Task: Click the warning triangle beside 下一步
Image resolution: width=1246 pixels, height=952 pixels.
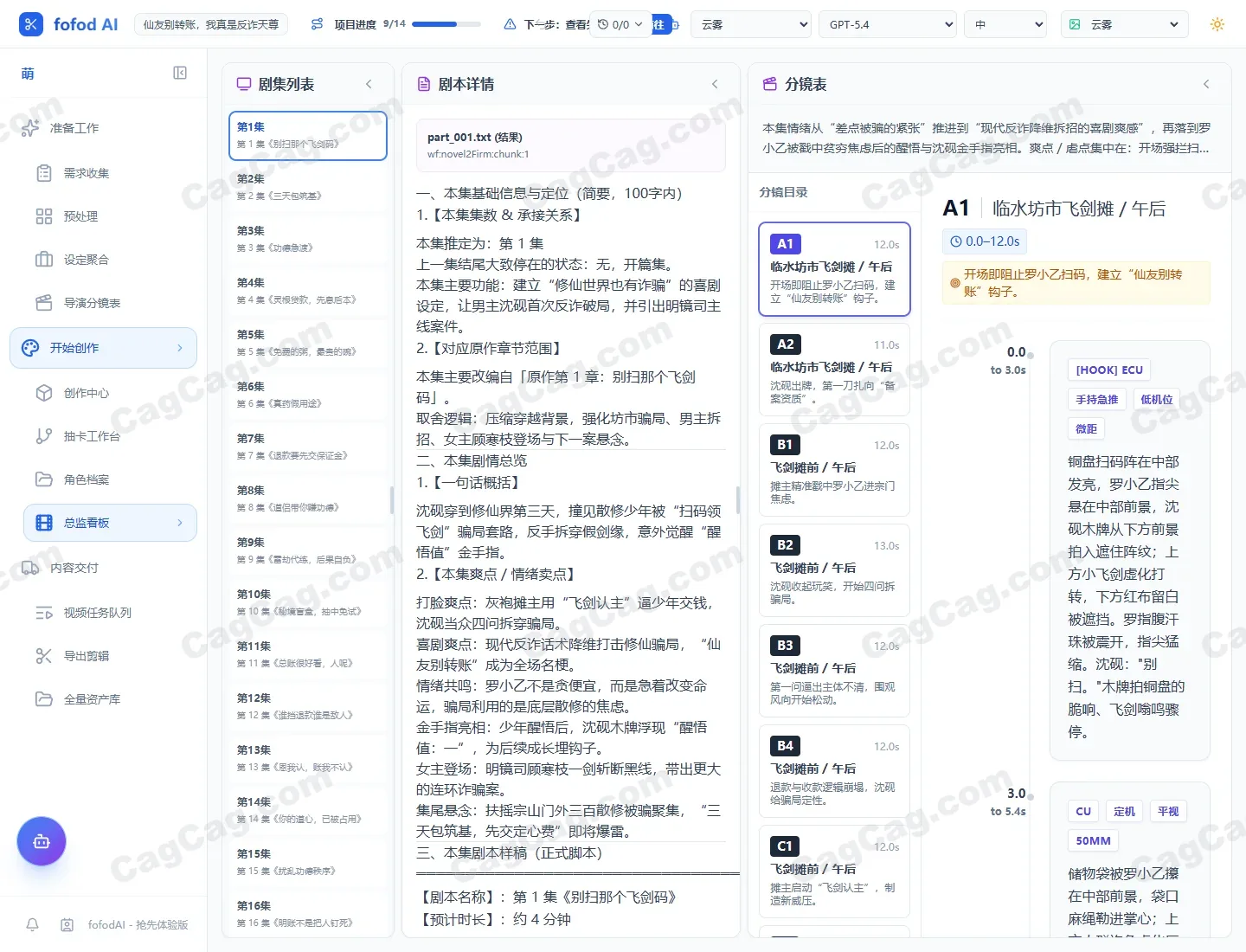Action: click(x=511, y=24)
